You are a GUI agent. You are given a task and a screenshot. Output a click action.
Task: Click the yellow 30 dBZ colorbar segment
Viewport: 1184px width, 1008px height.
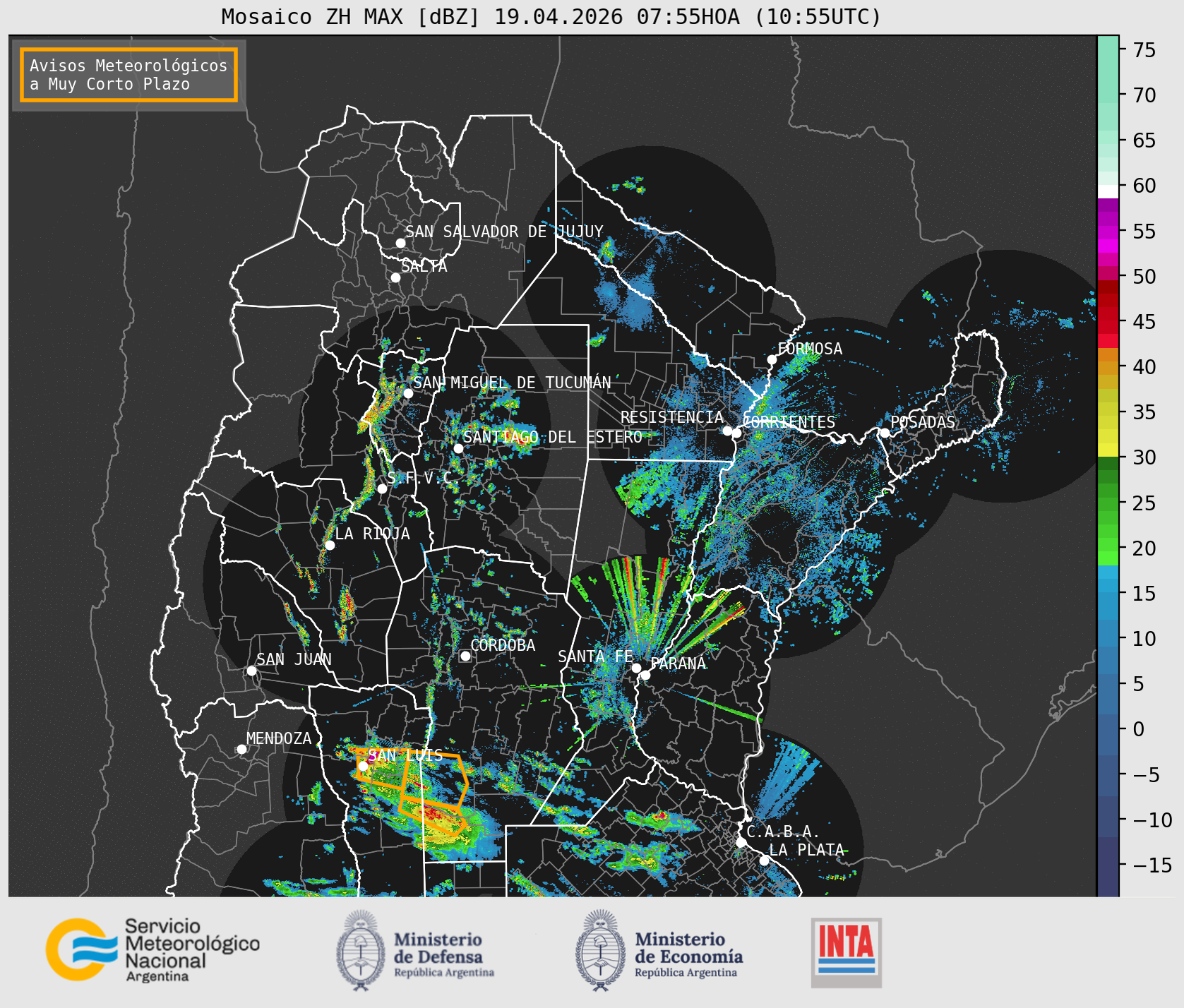coord(1108,450)
